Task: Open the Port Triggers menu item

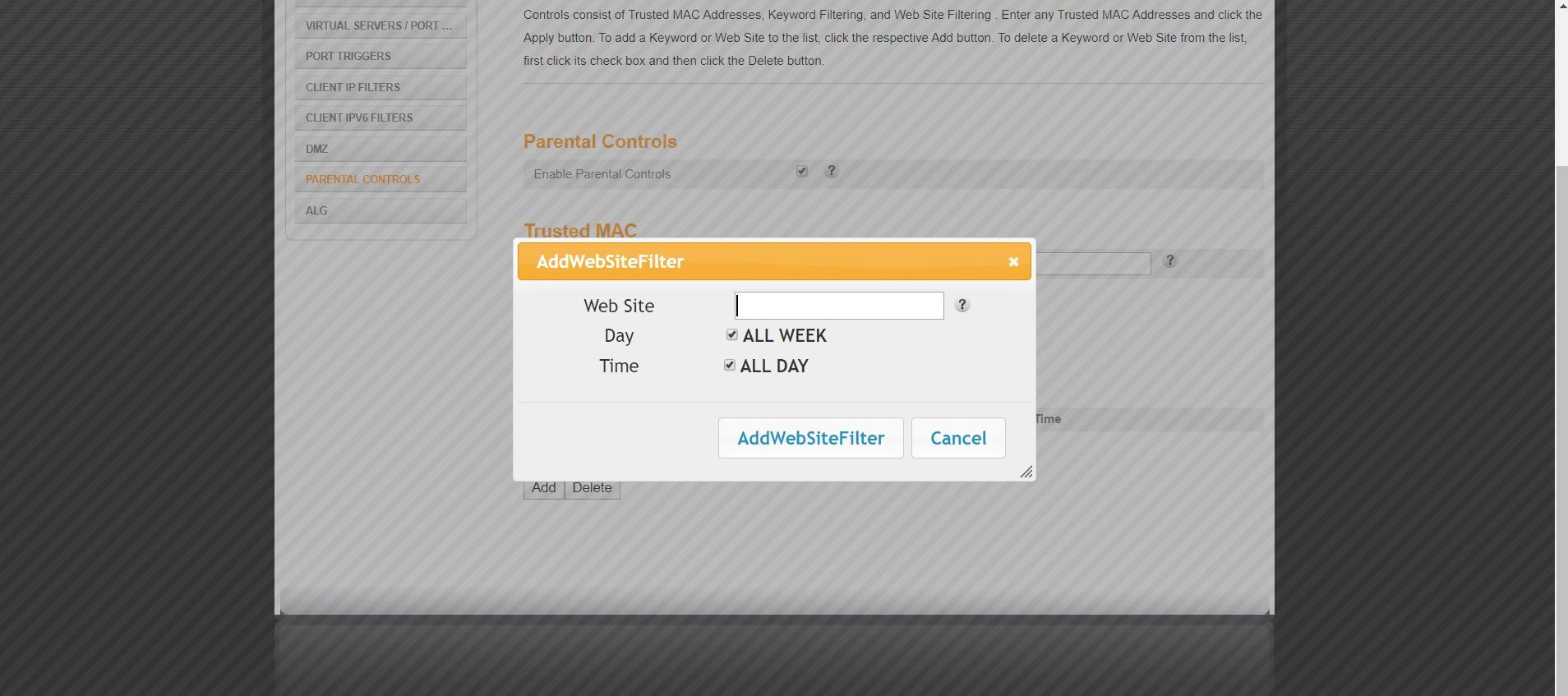Action: [x=380, y=56]
